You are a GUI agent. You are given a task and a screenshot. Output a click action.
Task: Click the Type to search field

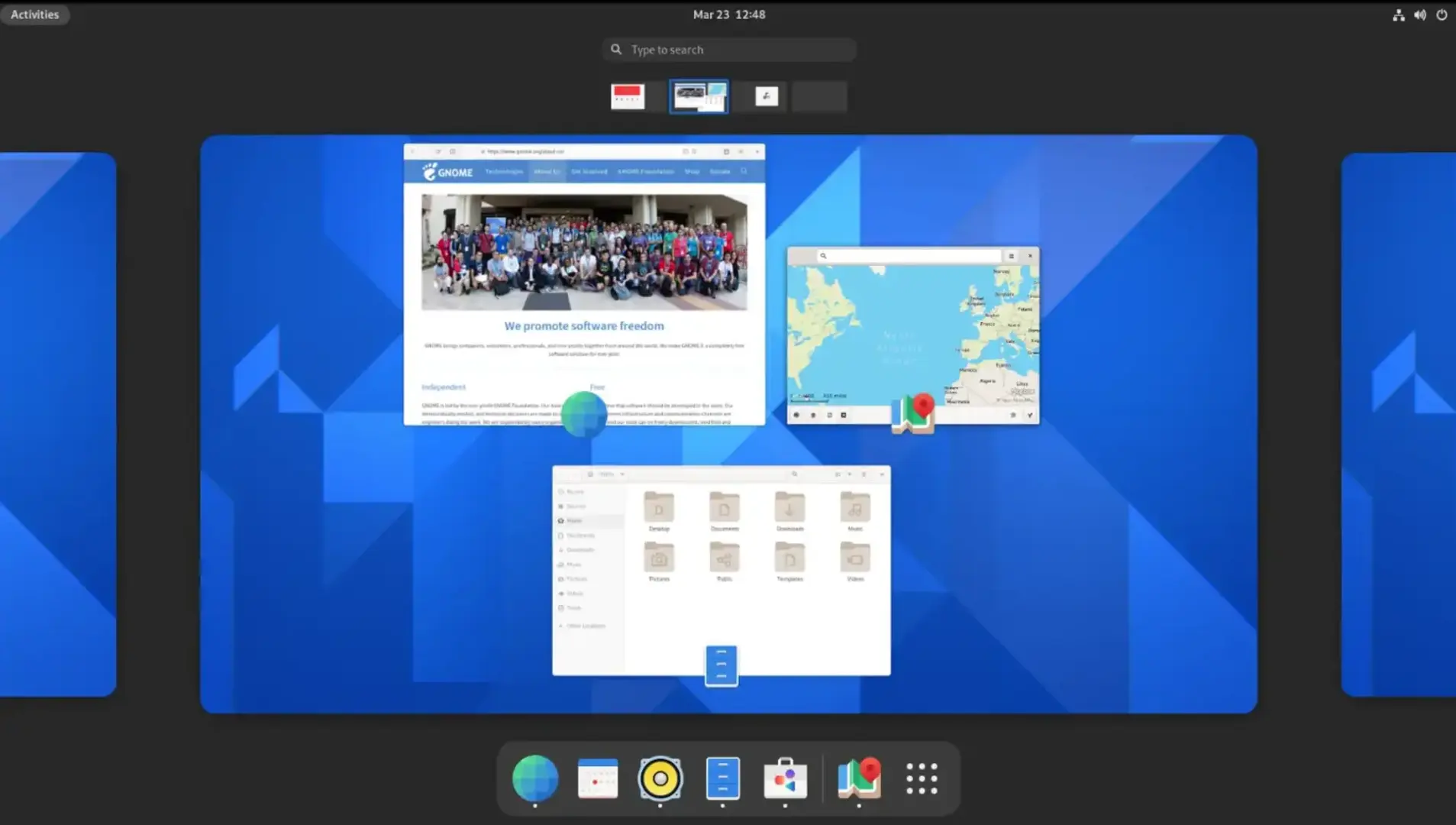pyautogui.click(x=728, y=49)
